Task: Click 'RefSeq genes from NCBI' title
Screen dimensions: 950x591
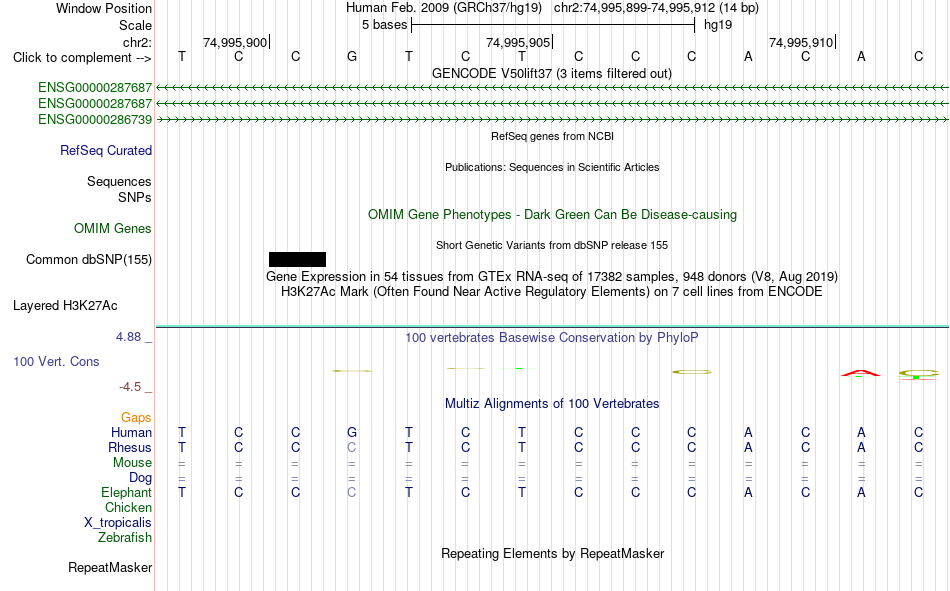Action: click(553, 136)
